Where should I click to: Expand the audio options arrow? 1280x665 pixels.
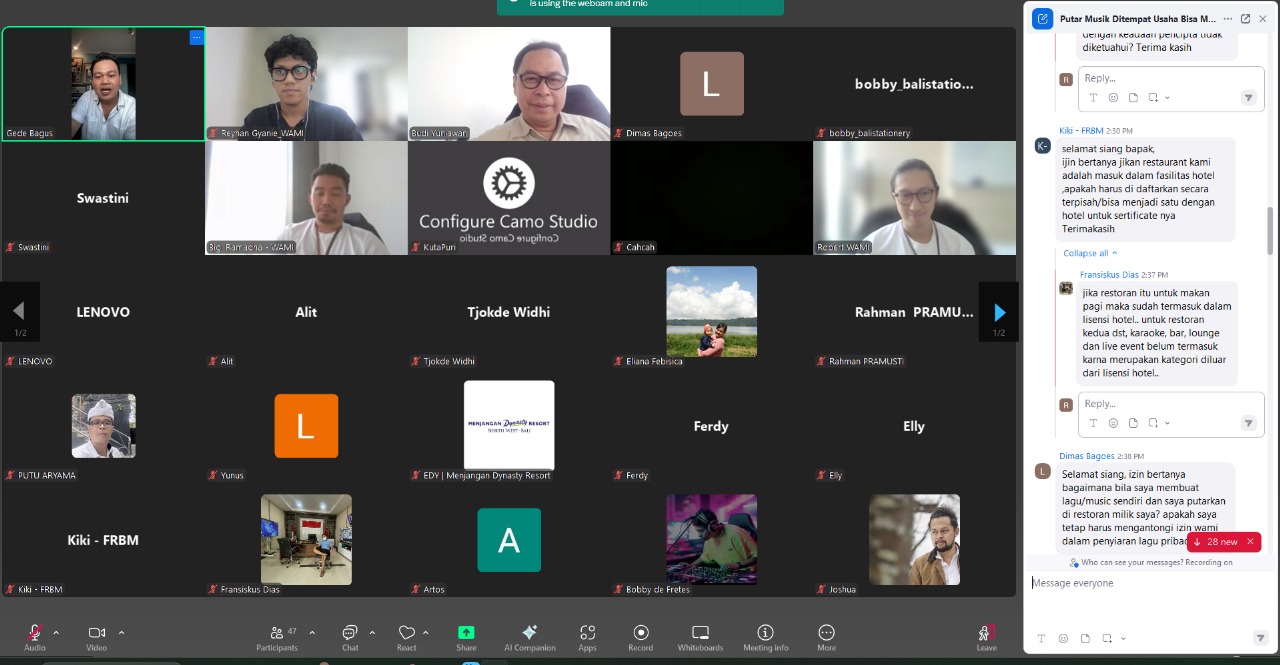point(56,632)
